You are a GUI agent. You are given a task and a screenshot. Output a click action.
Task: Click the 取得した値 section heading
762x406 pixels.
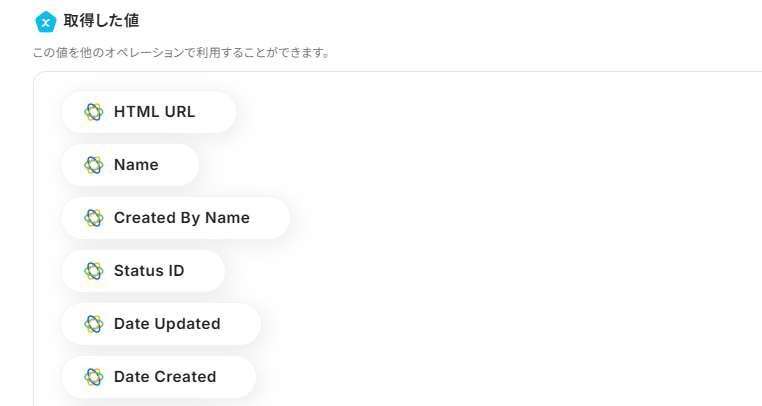[102, 20]
